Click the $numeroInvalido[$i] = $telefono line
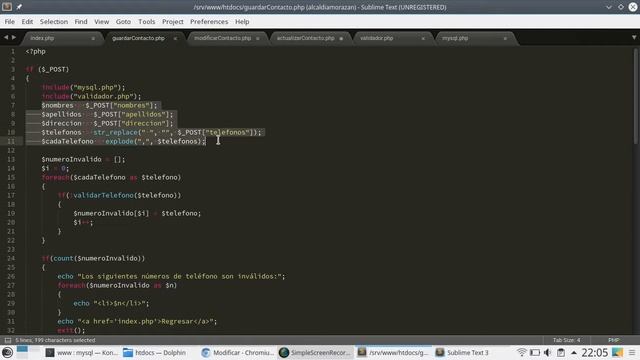640x360 pixels. [x=137, y=213]
